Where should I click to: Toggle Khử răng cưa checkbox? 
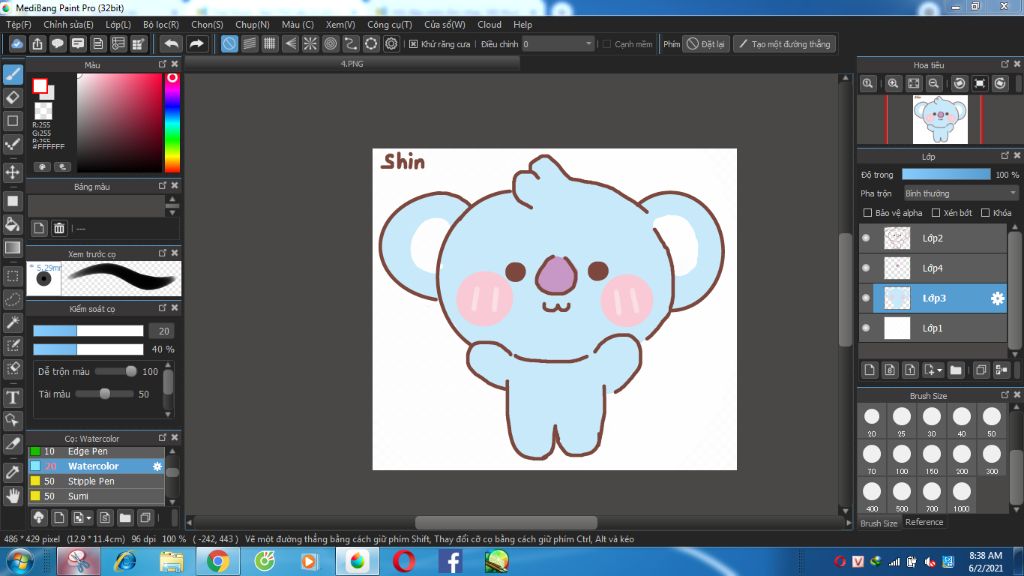click(x=413, y=44)
